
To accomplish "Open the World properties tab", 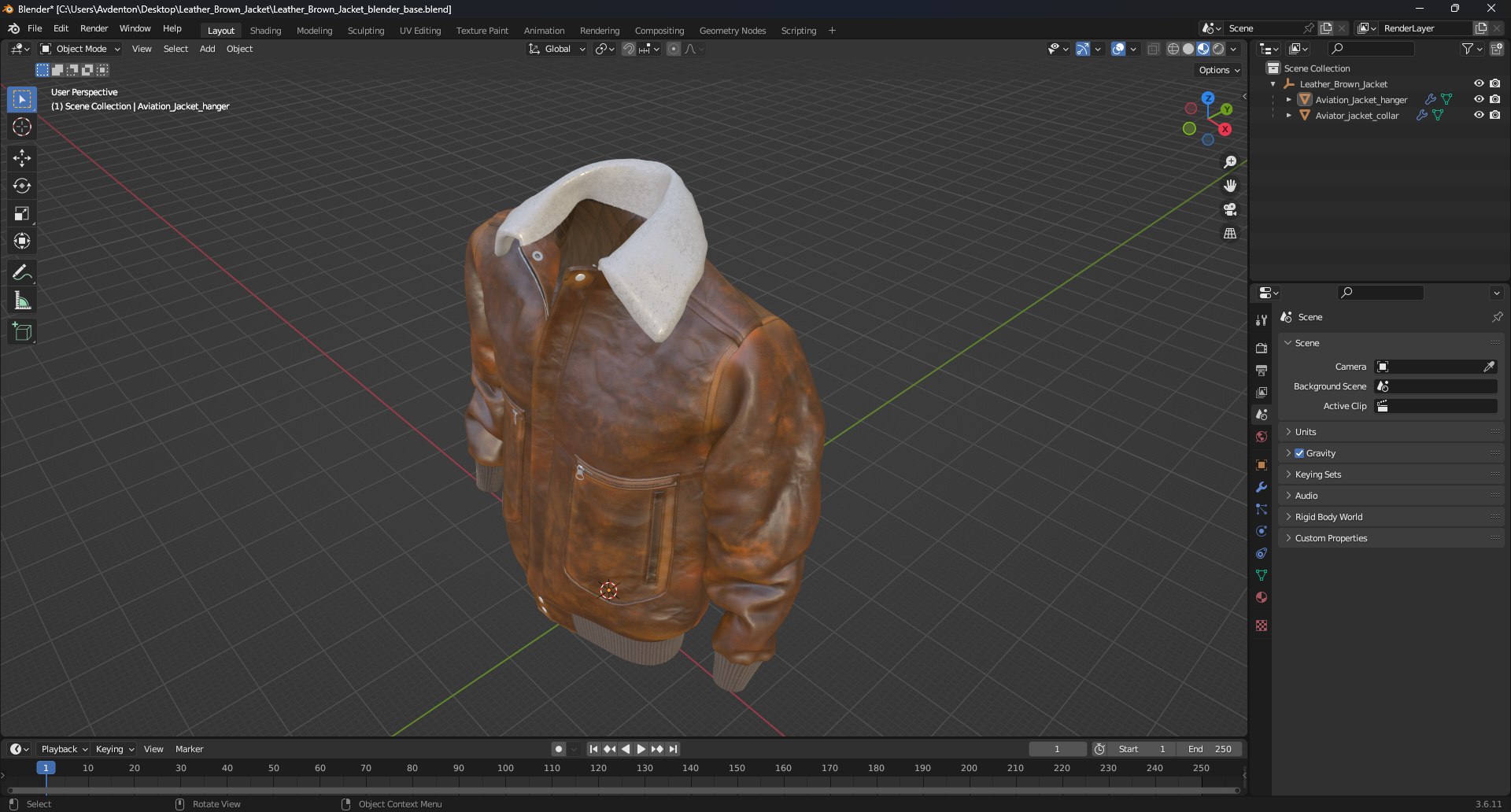I will click(1262, 437).
